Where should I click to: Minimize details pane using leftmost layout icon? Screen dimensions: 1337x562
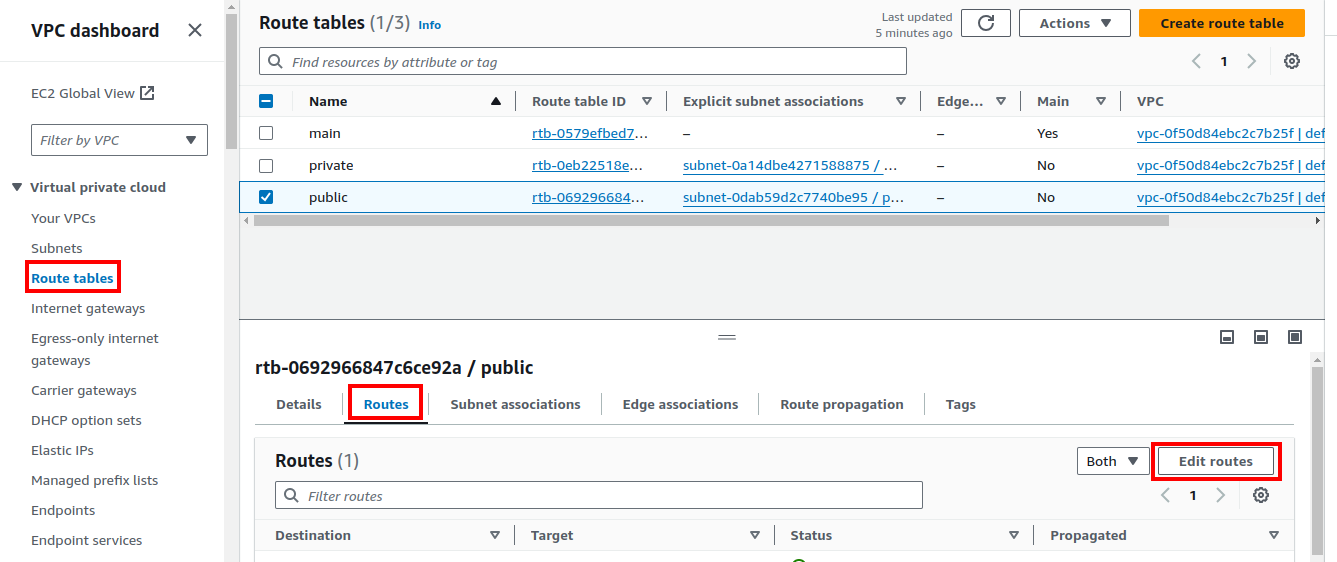click(x=1227, y=337)
